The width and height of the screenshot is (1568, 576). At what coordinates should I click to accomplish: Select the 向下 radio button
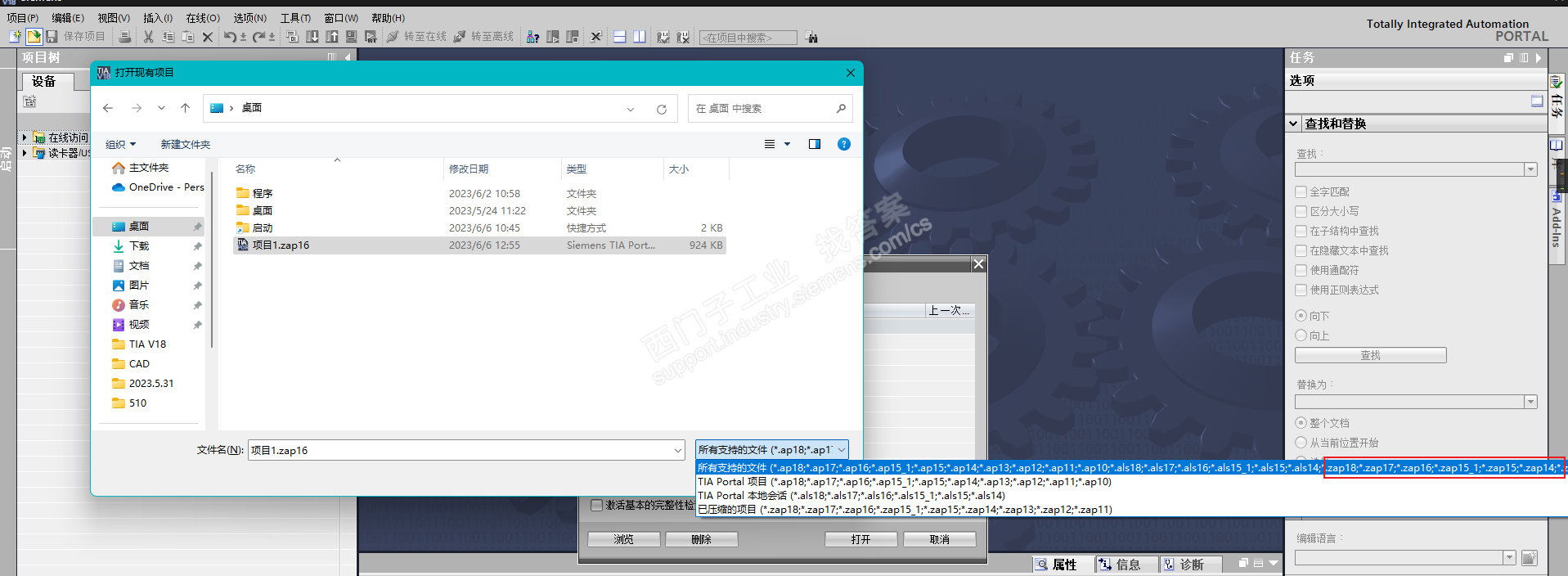point(1301,316)
